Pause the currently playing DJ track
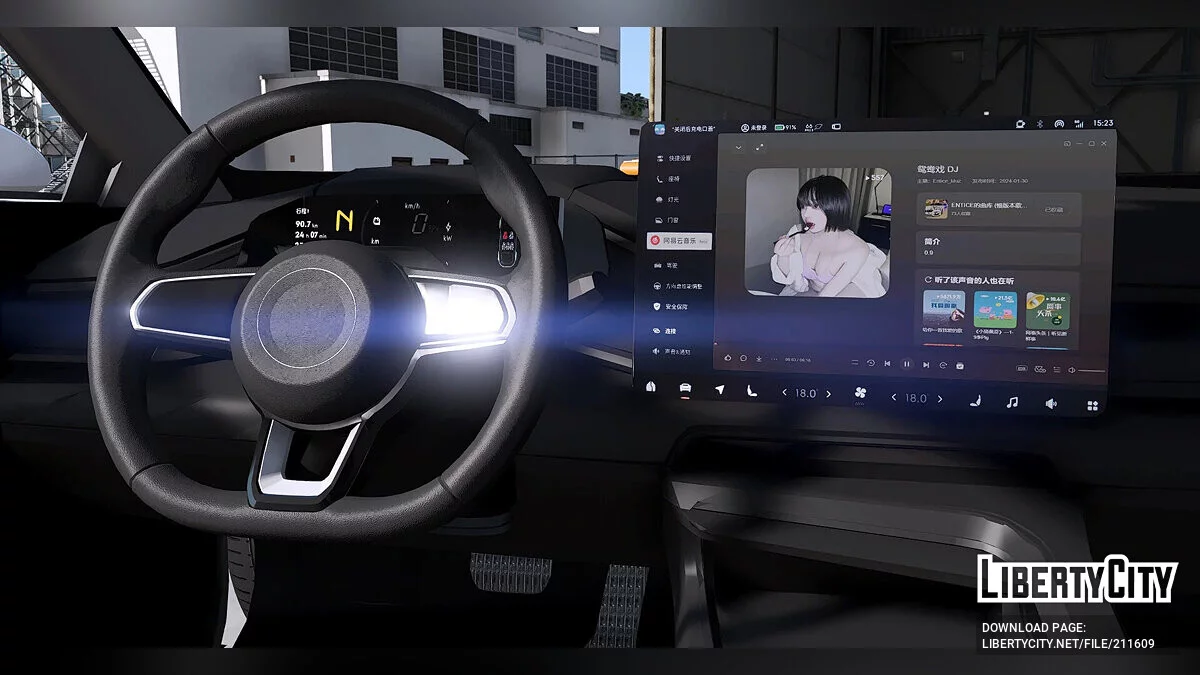The height and width of the screenshot is (675, 1200). pyautogui.click(x=906, y=362)
